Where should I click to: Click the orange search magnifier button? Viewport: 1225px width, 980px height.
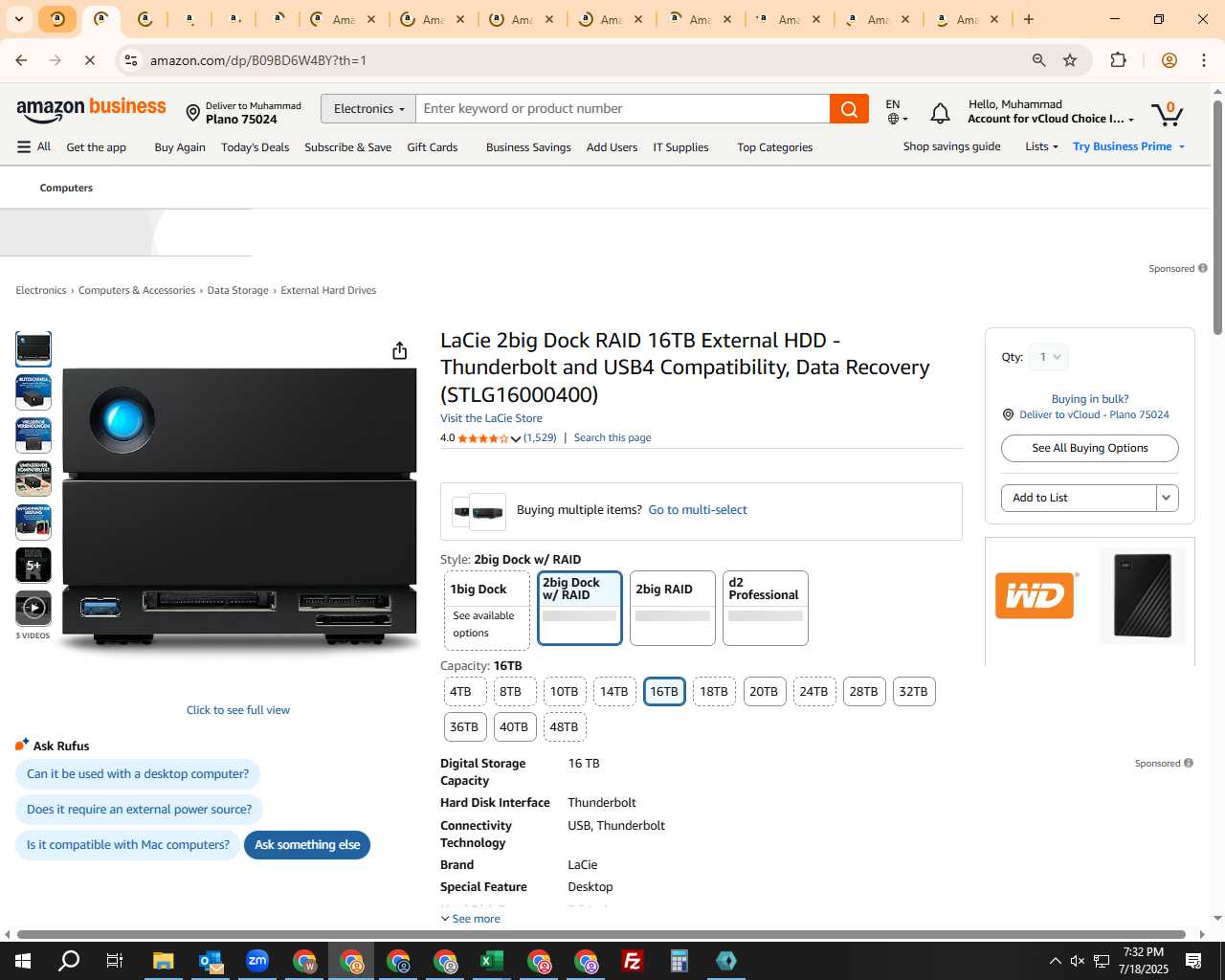(849, 109)
